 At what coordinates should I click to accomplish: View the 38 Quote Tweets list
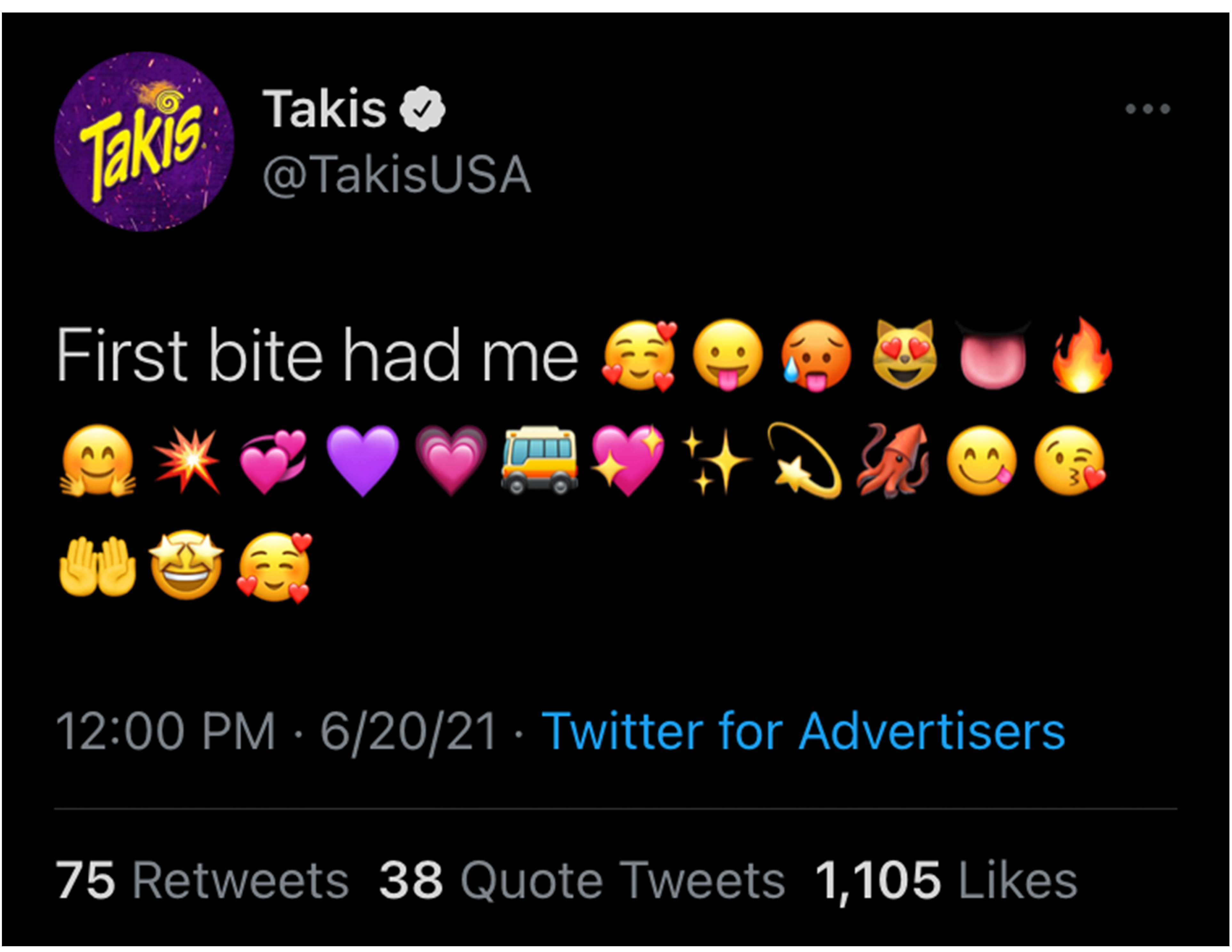coord(581,880)
